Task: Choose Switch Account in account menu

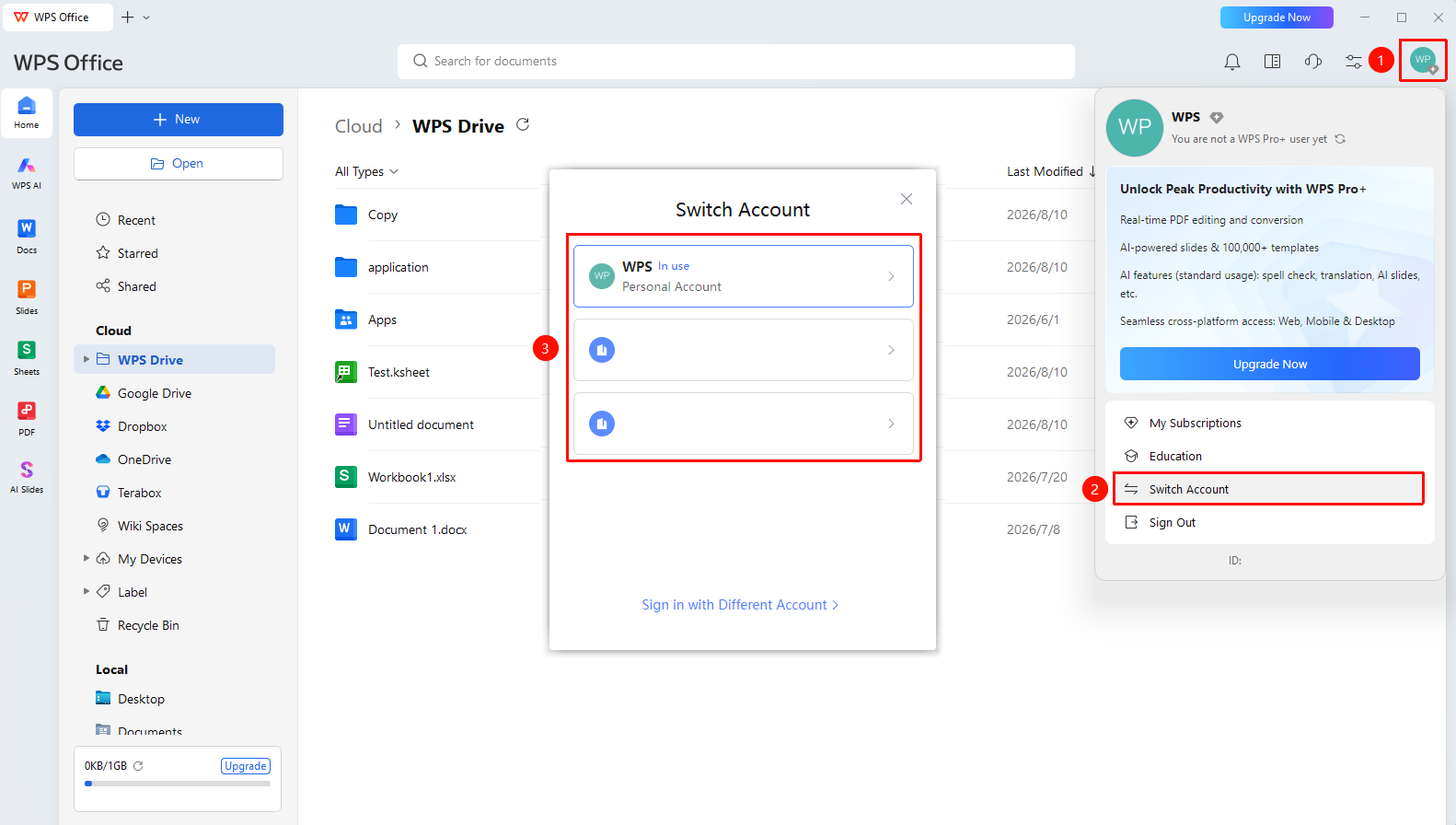Action: click(x=1268, y=489)
